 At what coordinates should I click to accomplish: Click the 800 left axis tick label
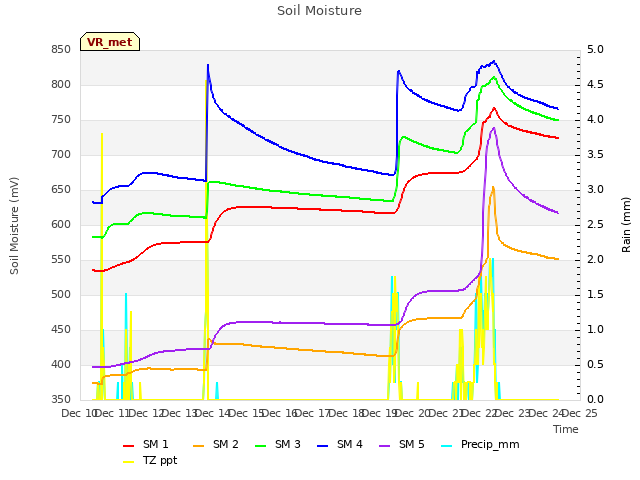click(61, 85)
